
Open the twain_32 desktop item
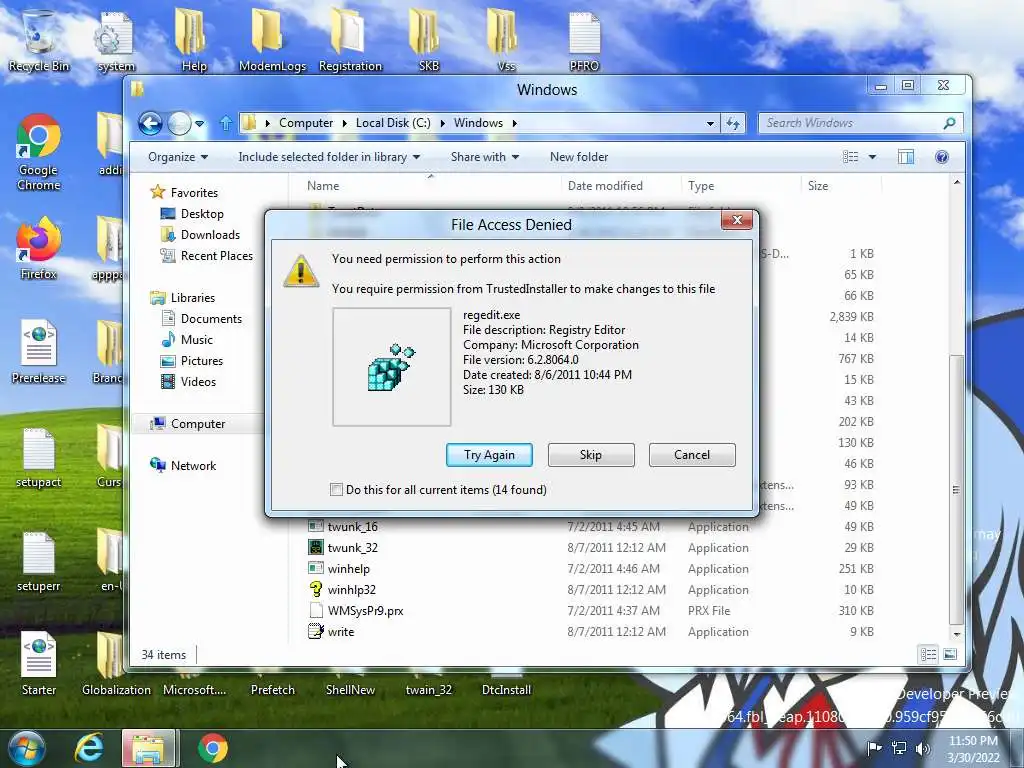click(x=428, y=690)
